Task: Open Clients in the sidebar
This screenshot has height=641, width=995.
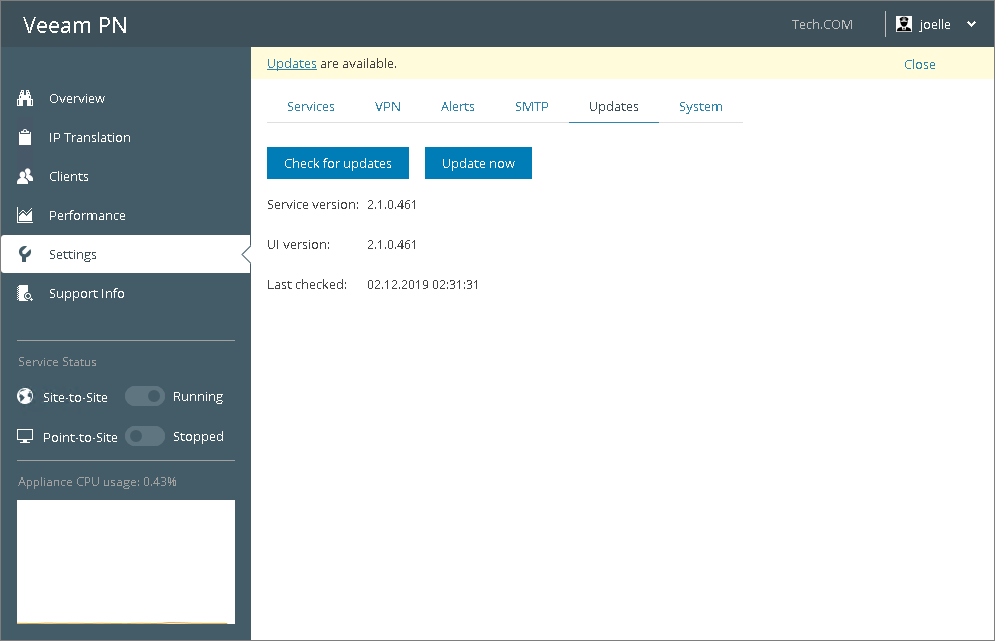Action: pos(126,176)
